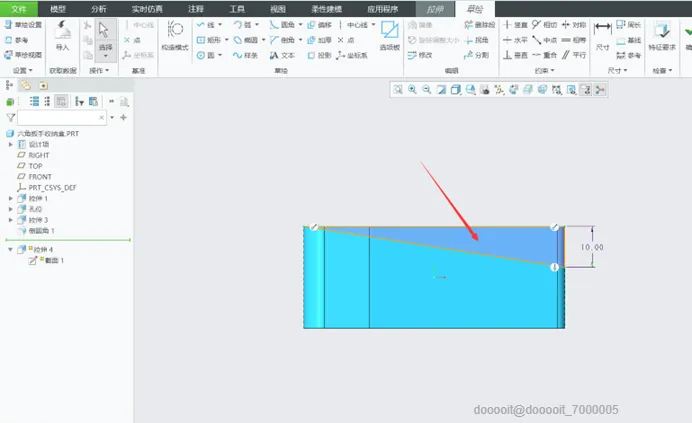Open the 应用程序 ribbon tab
This screenshot has width=692, height=423.
pyautogui.click(x=383, y=9)
